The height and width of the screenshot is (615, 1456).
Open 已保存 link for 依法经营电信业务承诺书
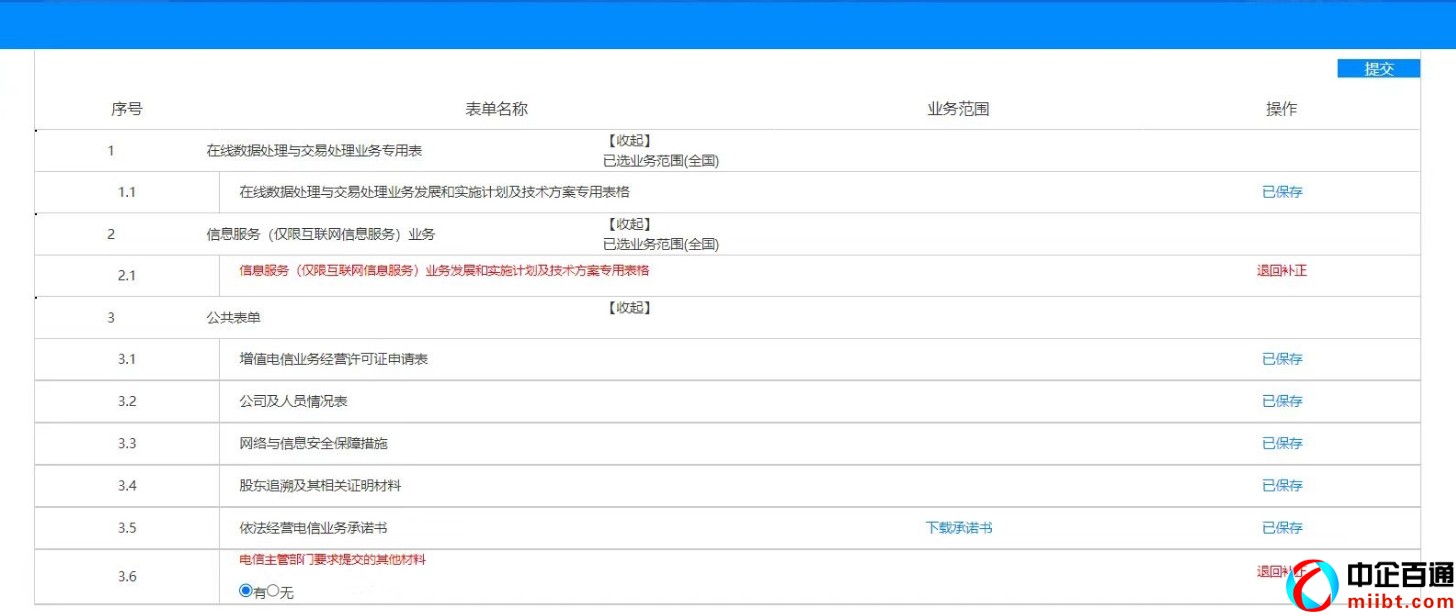(x=1282, y=528)
